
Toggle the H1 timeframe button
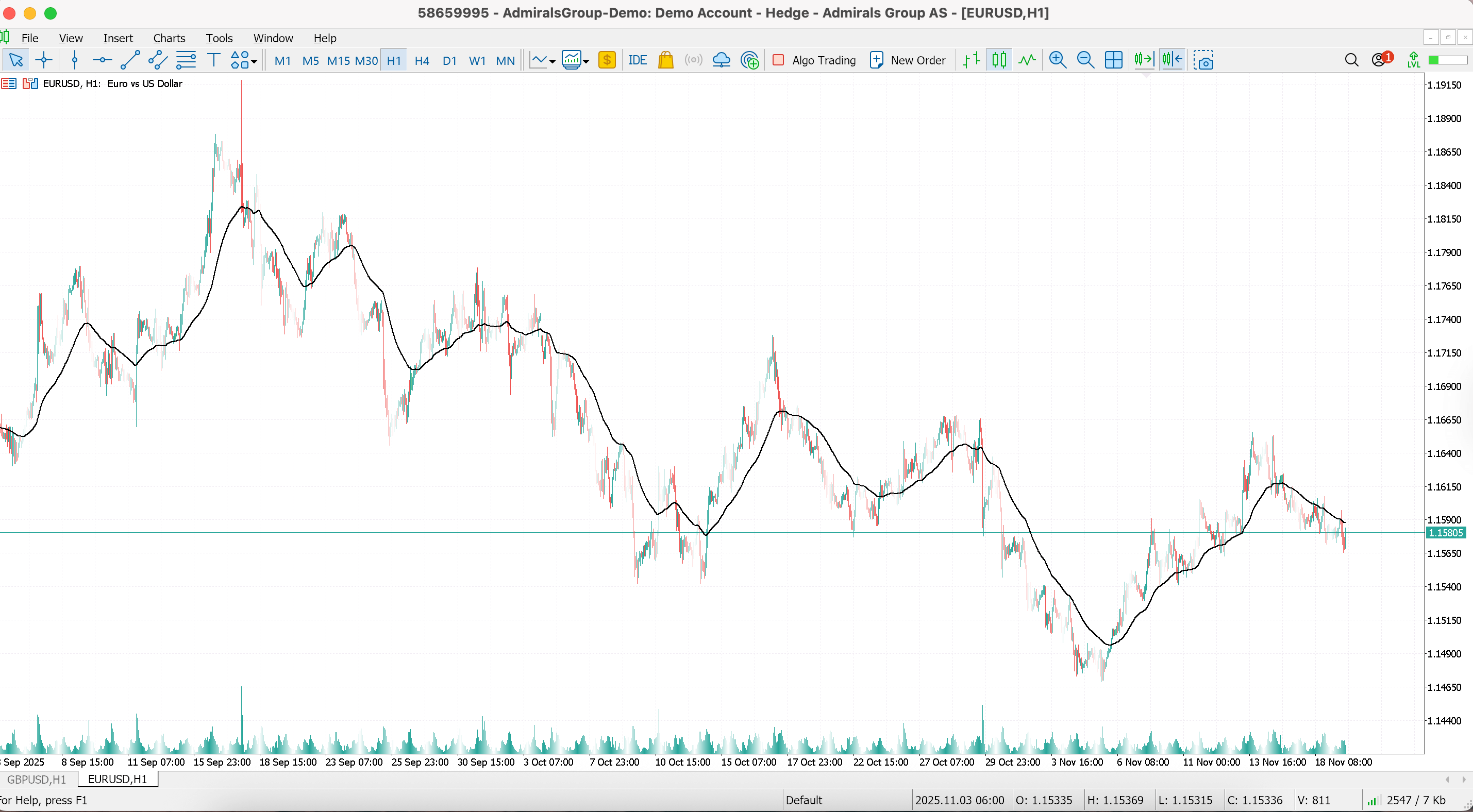[x=394, y=61]
